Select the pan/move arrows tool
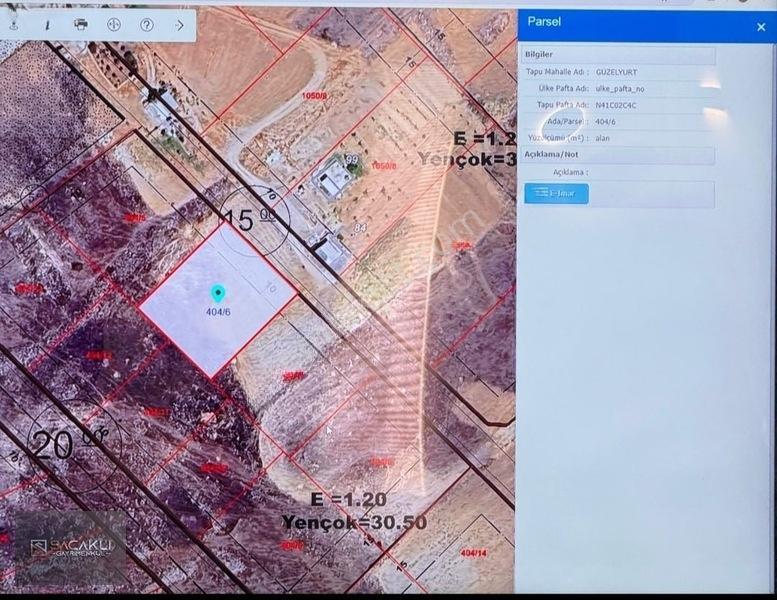 click(x=114, y=24)
